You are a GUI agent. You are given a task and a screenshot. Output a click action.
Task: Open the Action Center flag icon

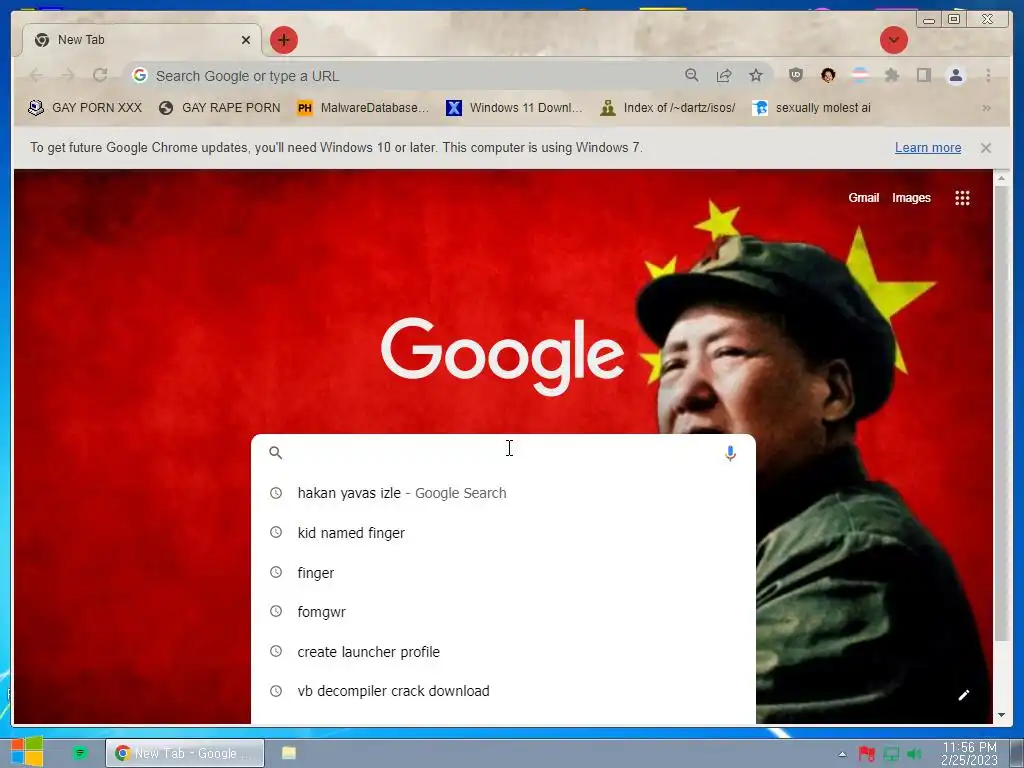[x=867, y=754]
